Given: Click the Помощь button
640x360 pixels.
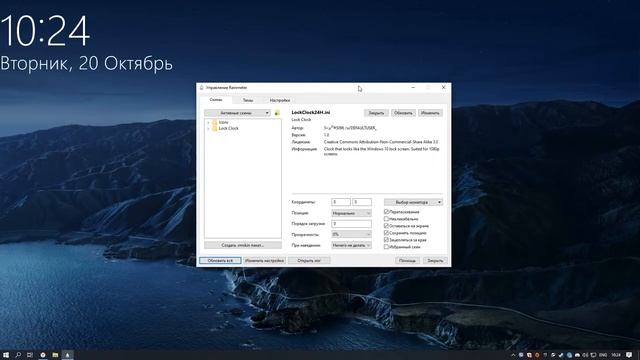Looking at the screenshot, I should [407, 260].
